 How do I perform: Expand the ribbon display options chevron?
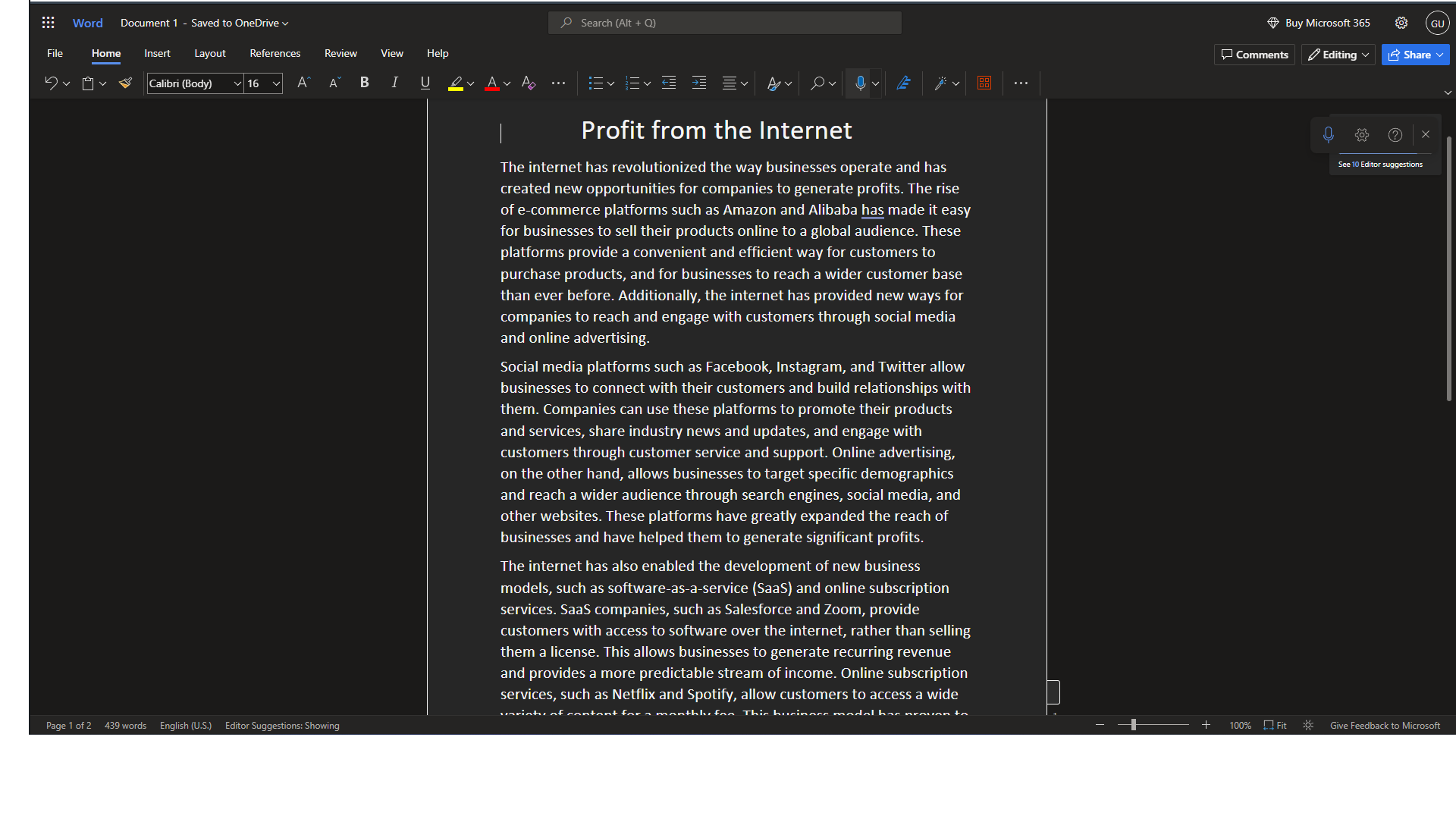[1448, 93]
